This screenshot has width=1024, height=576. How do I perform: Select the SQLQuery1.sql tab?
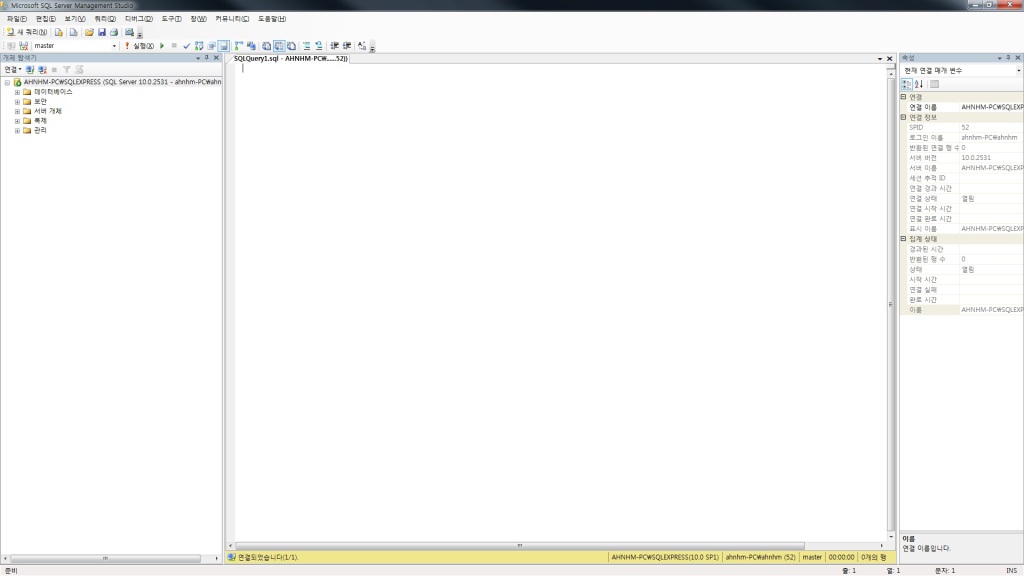pyautogui.click(x=290, y=58)
